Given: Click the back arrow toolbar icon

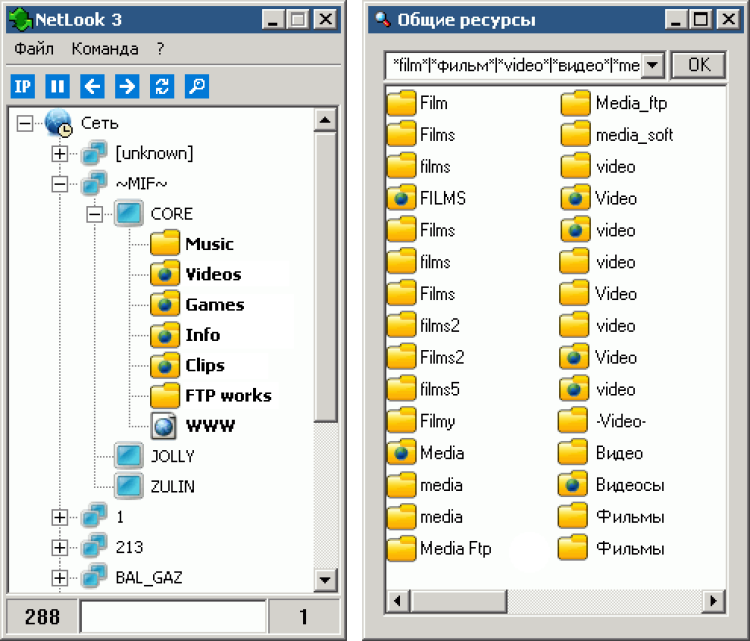Looking at the screenshot, I should tap(92, 86).
